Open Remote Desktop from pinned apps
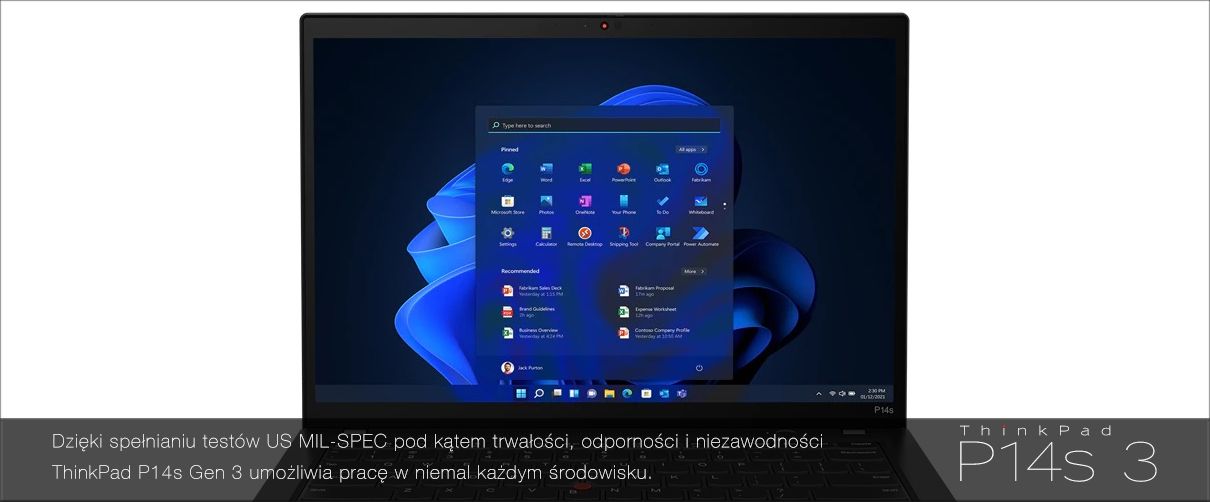Screen dimensions: 1210x502 (x=585, y=234)
